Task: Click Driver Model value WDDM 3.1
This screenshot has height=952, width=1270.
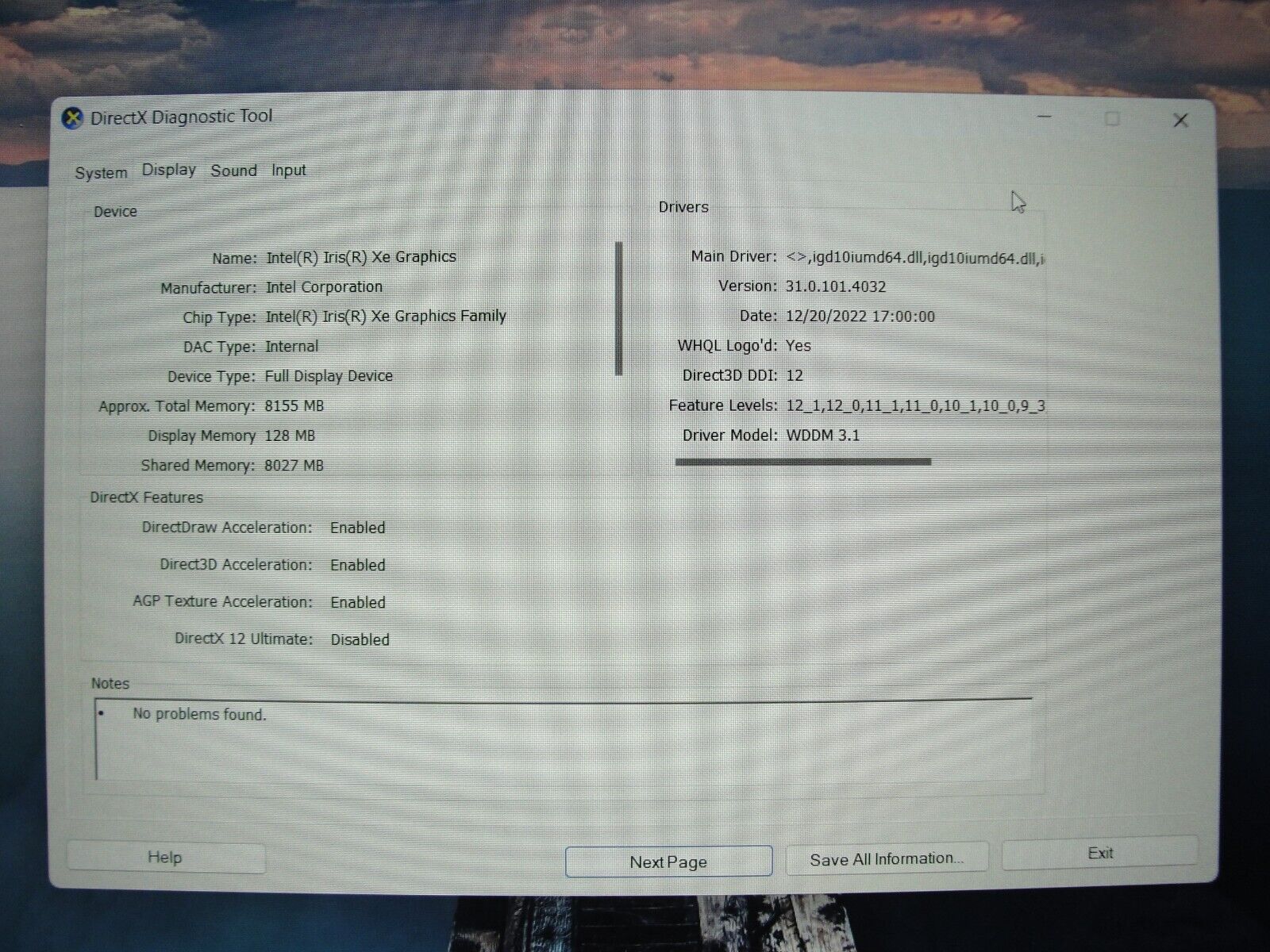Action: click(822, 436)
